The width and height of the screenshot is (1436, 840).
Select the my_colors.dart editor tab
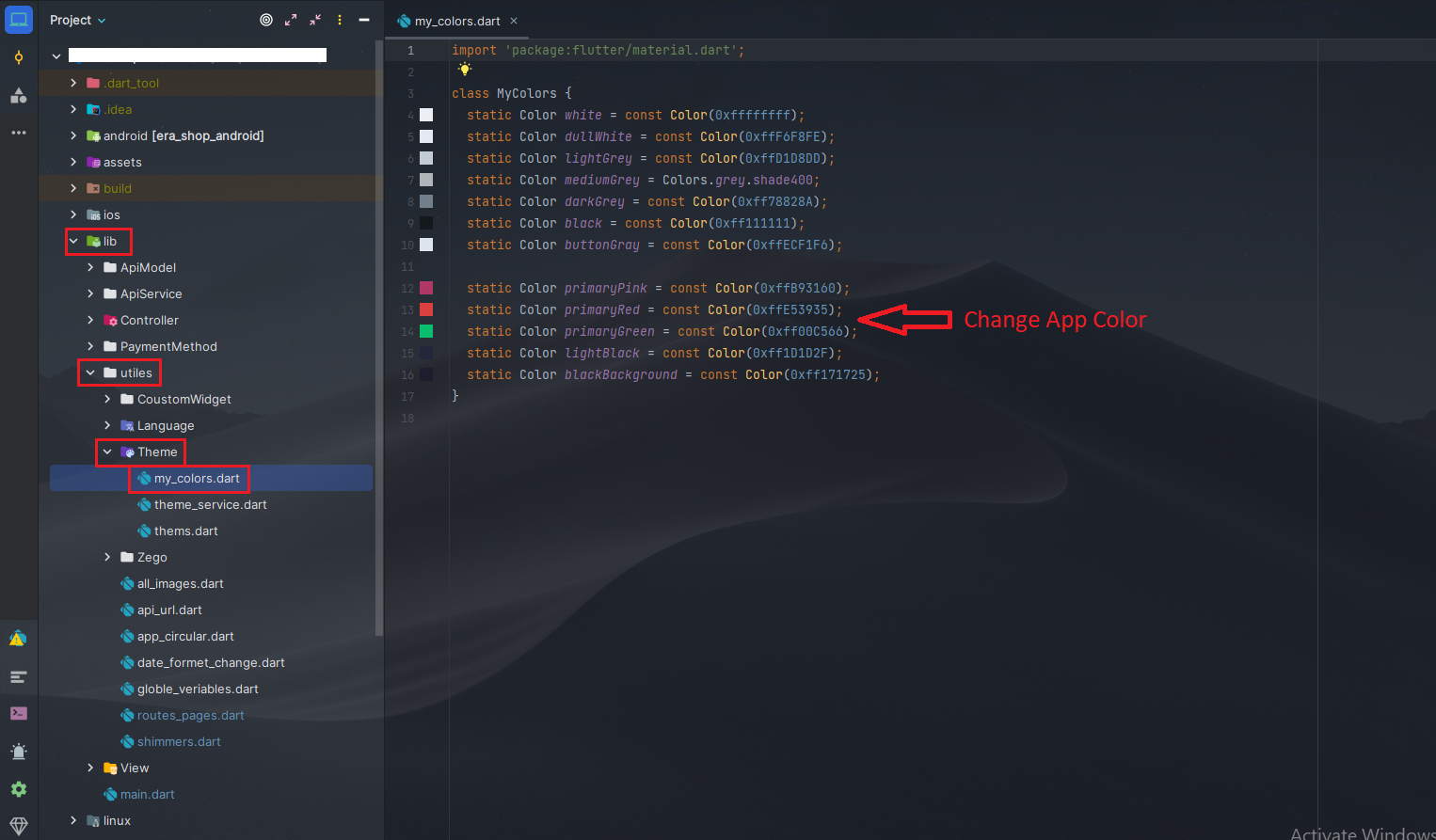point(457,21)
